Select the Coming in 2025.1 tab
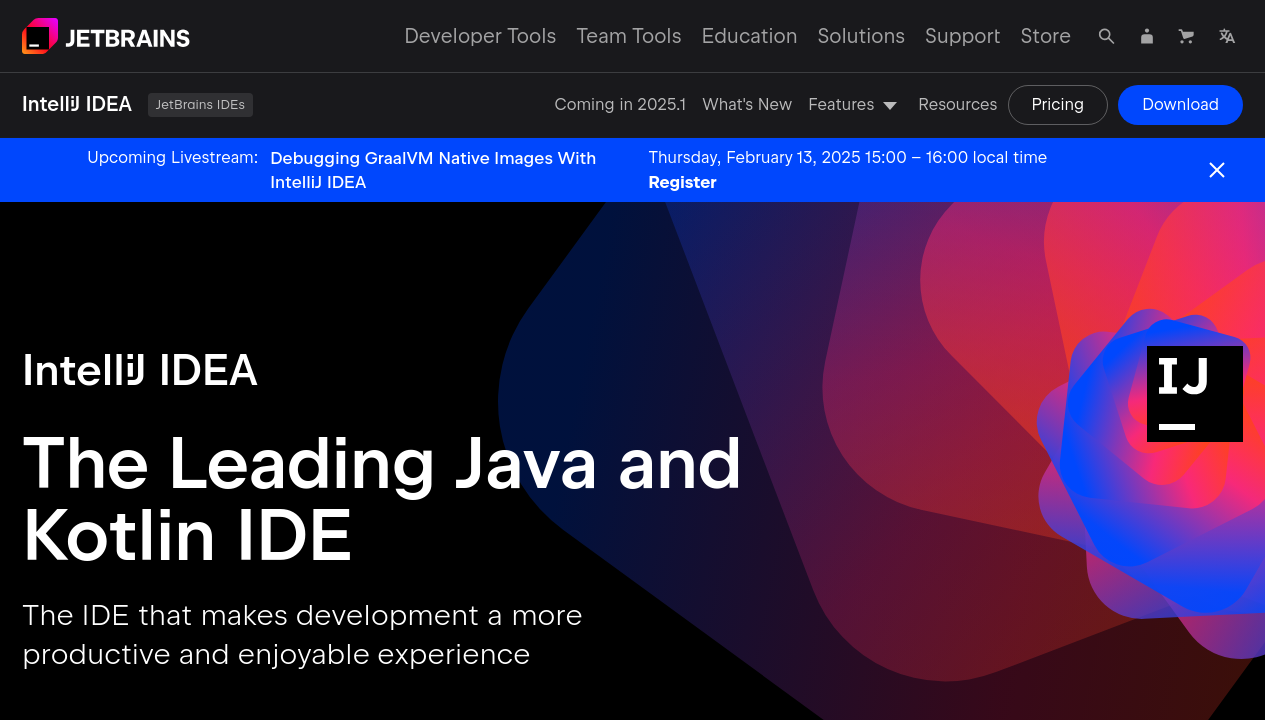The image size is (1280, 720). tap(620, 105)
